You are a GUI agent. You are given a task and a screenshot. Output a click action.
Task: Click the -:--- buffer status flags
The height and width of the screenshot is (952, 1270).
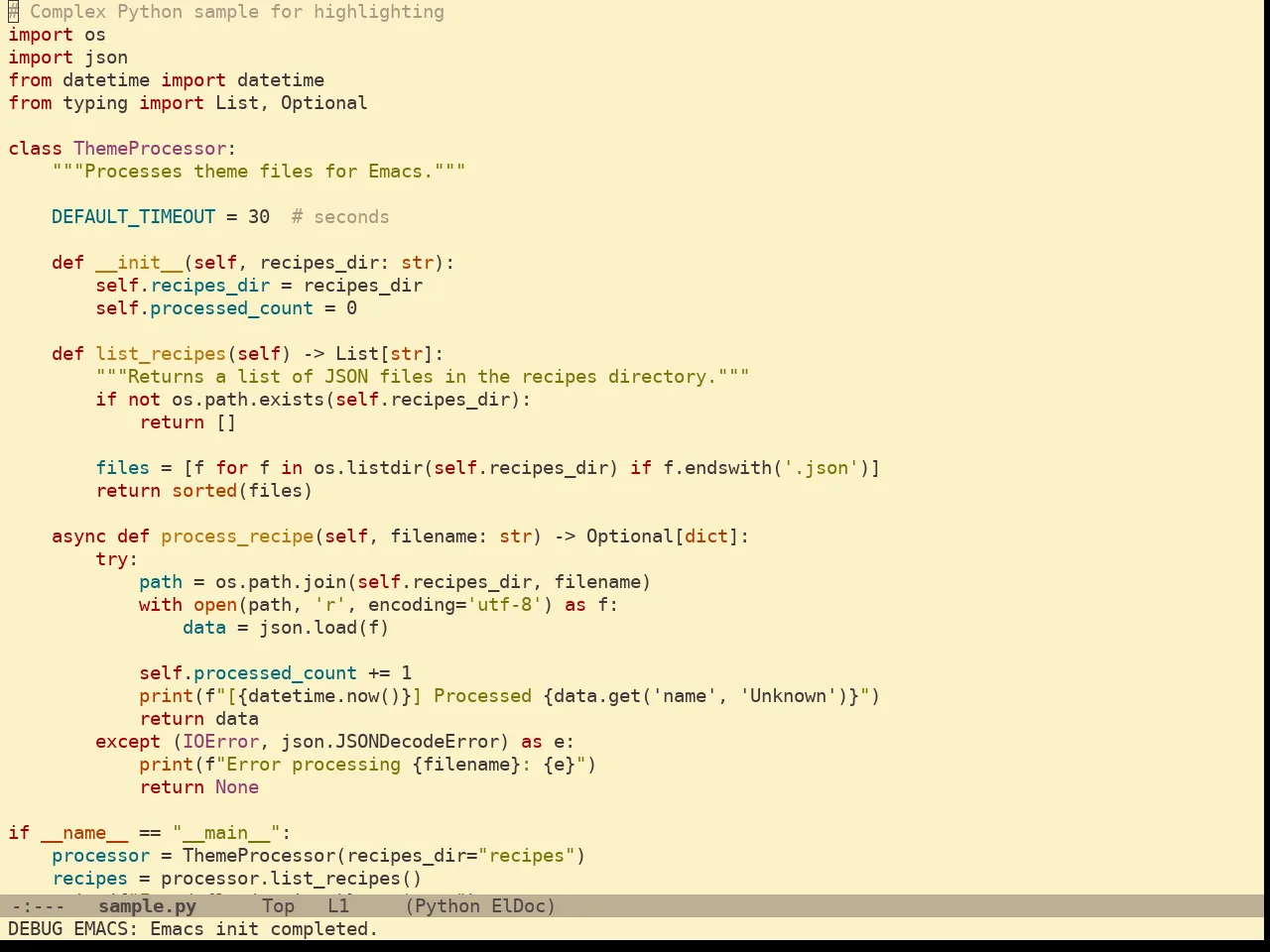click(x=37, y=906)
